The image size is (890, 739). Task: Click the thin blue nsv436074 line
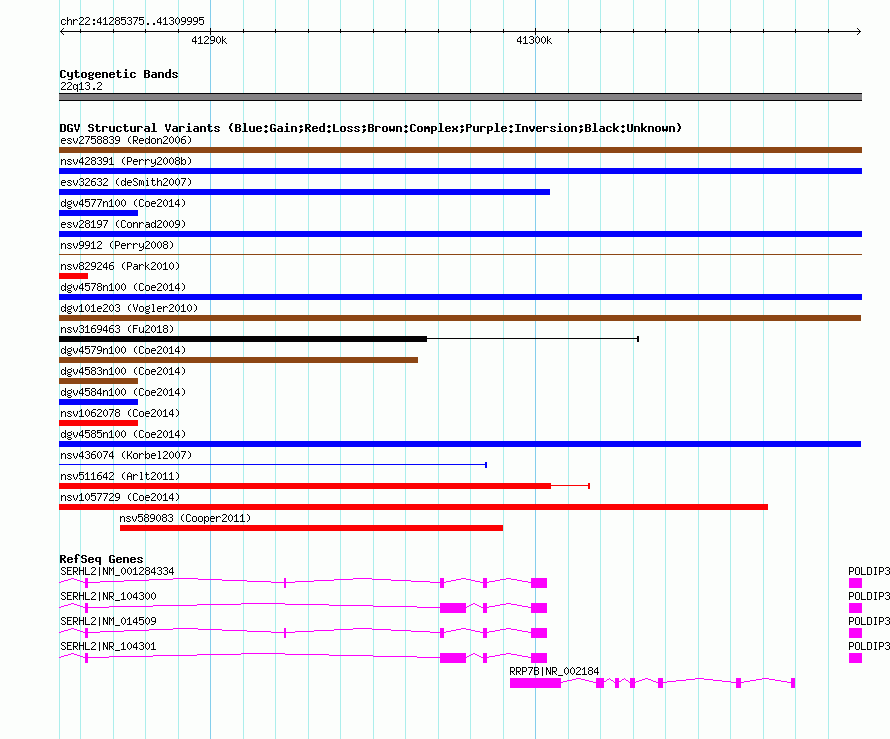[x=273, y=465]
